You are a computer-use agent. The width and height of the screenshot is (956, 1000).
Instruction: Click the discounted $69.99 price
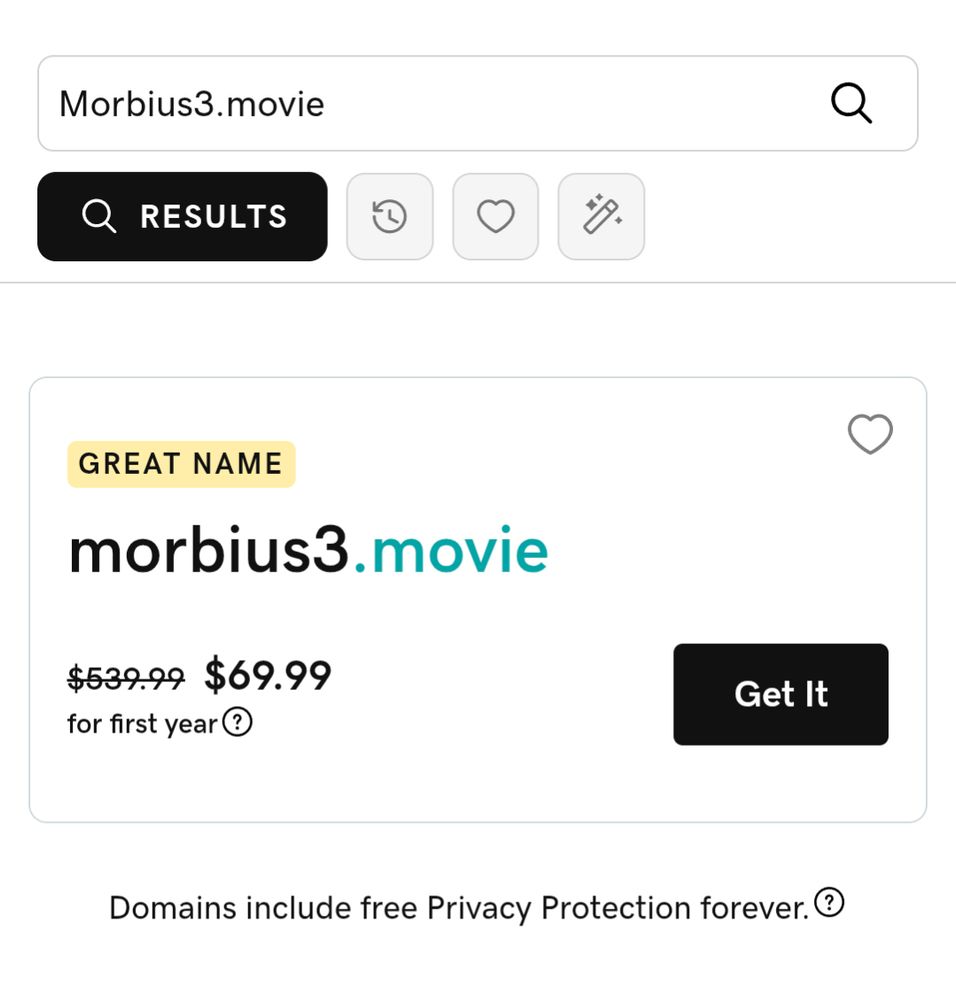pyautogui.click(x=268, y=675)
